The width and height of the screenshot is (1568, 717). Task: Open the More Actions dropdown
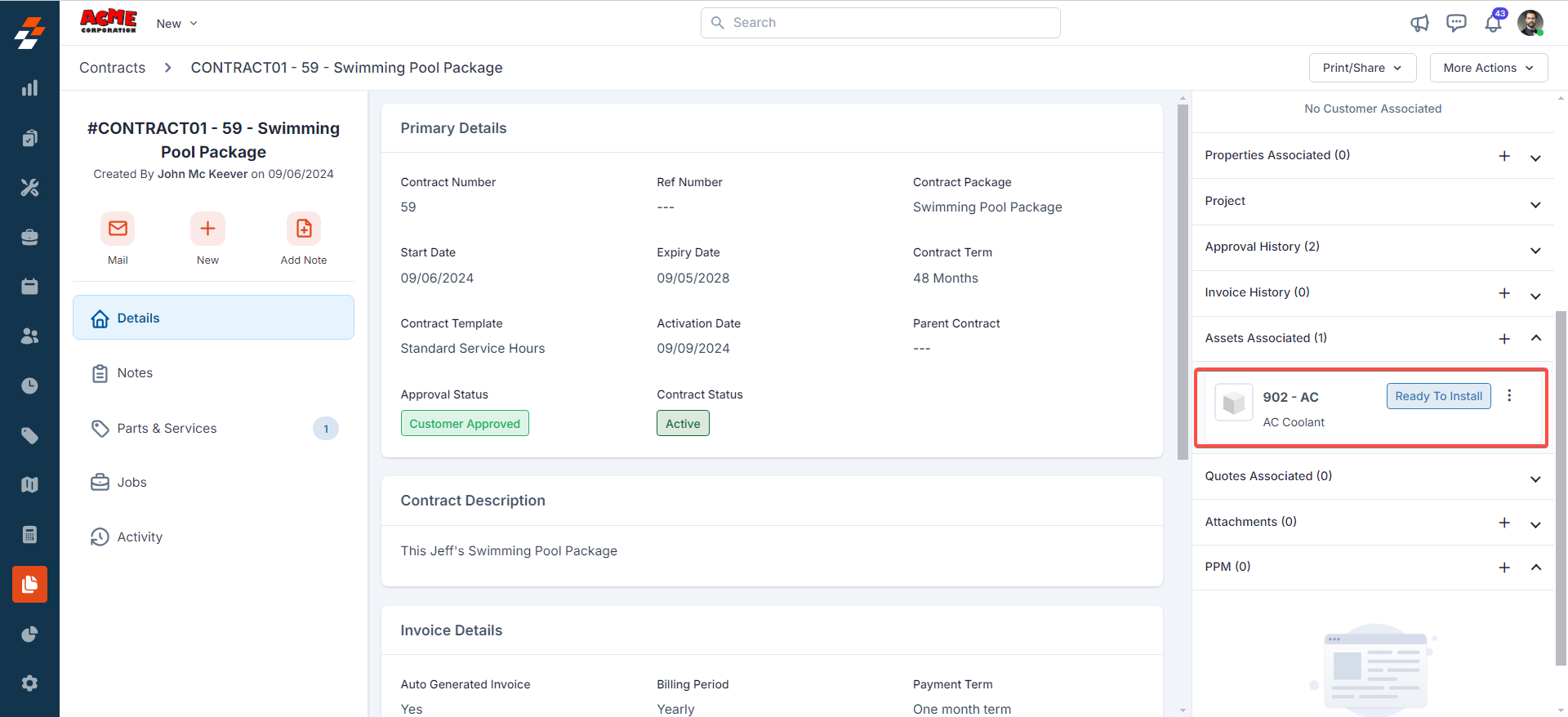point(1488,68)
